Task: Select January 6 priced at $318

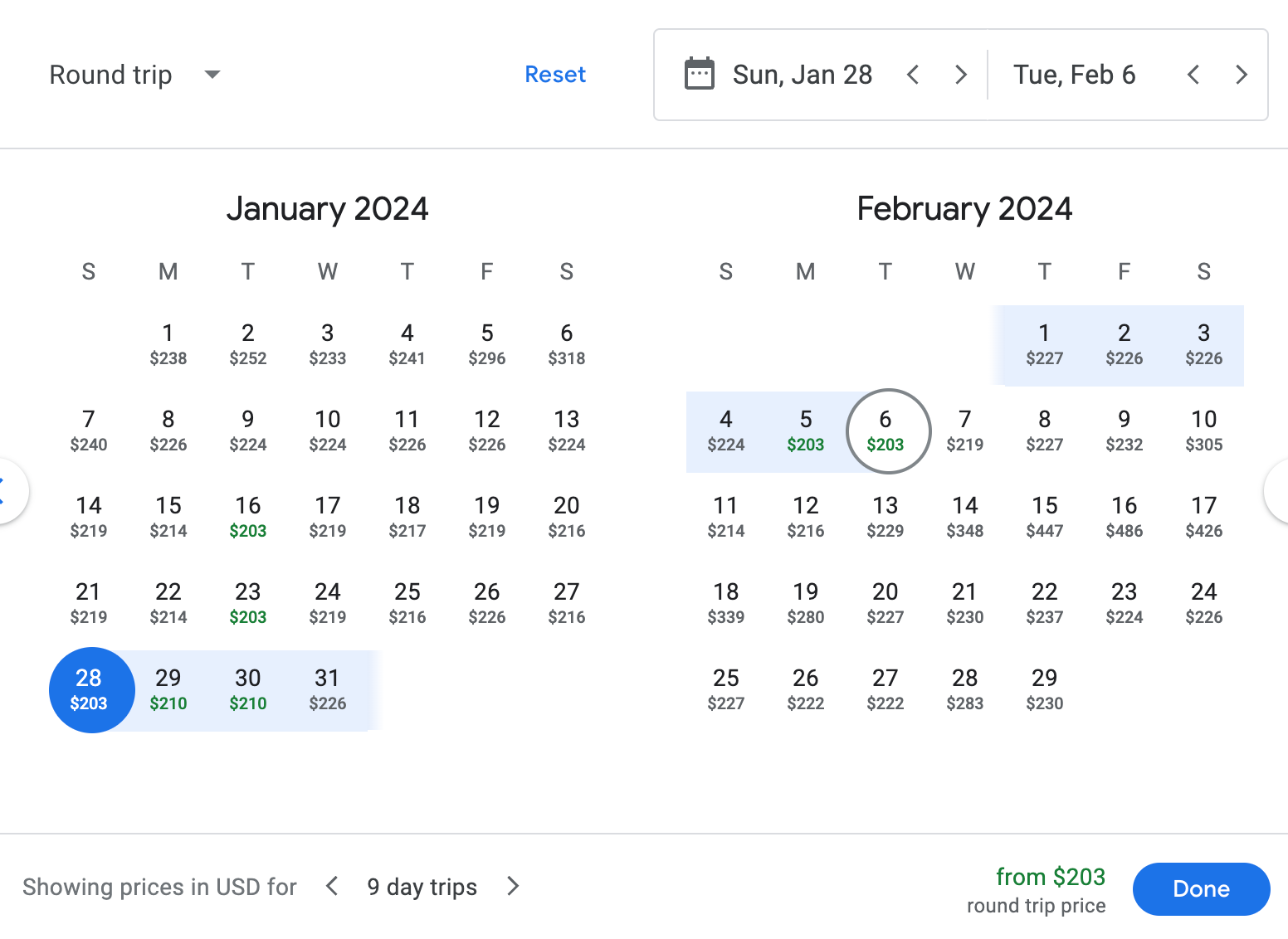Action: click(x=567, y=344)
